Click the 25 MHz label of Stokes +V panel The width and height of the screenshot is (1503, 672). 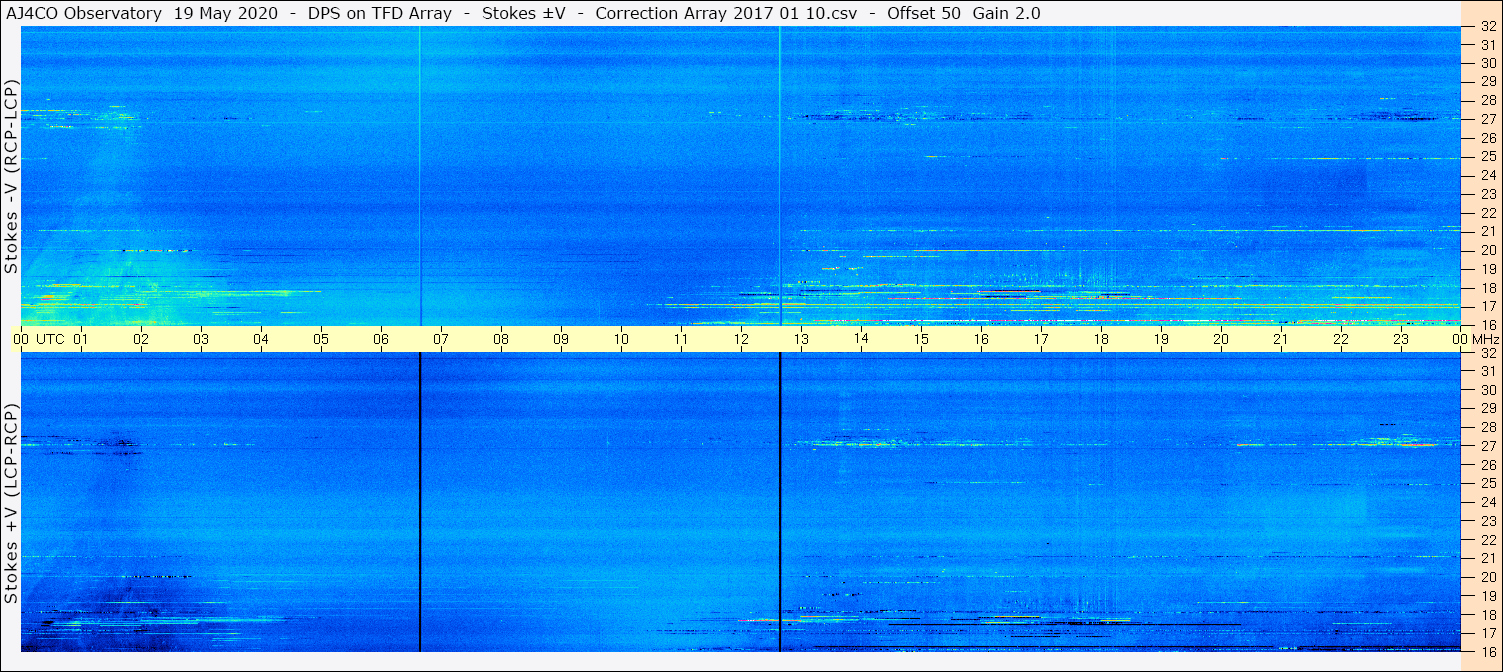click(x=1487, y=484)
